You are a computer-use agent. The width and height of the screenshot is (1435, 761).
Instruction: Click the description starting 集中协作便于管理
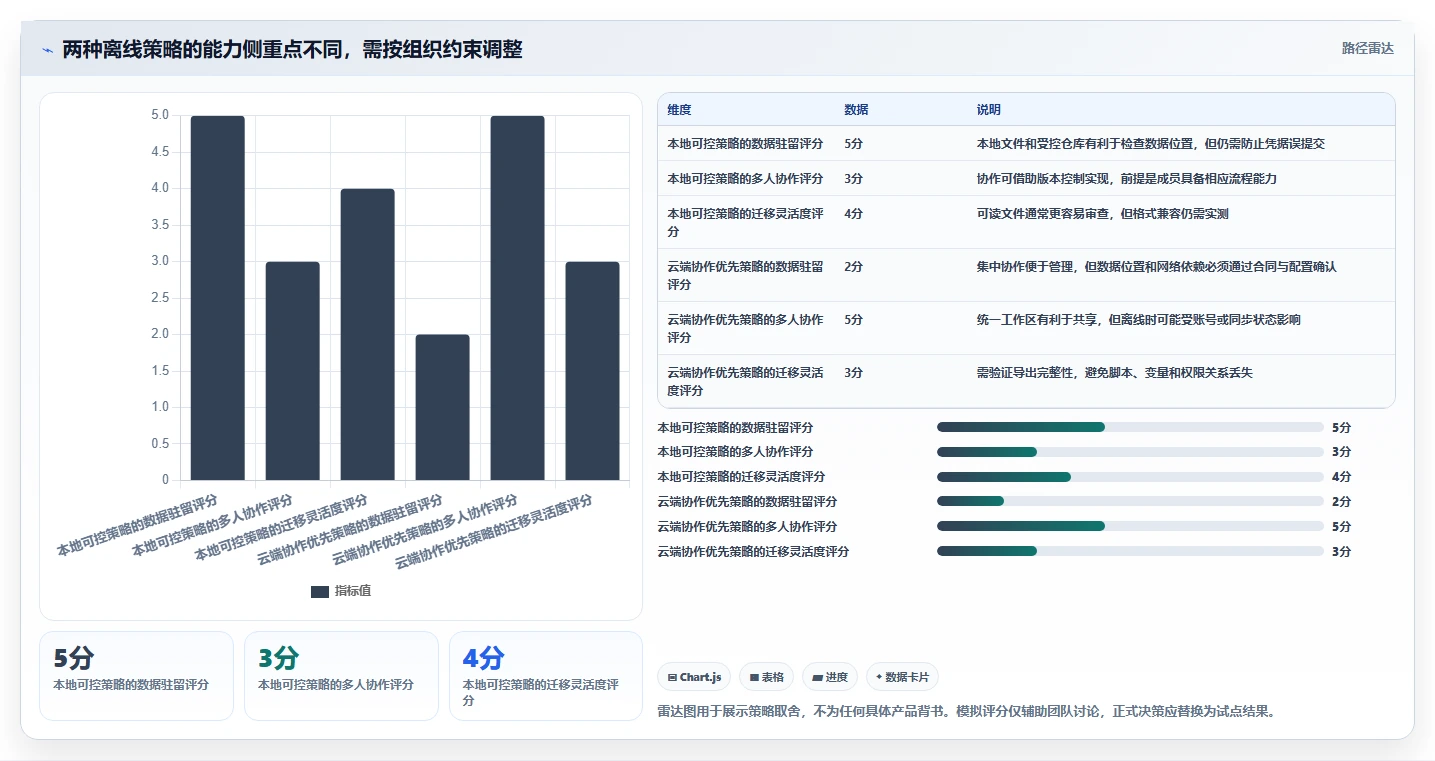[1157, 267]
